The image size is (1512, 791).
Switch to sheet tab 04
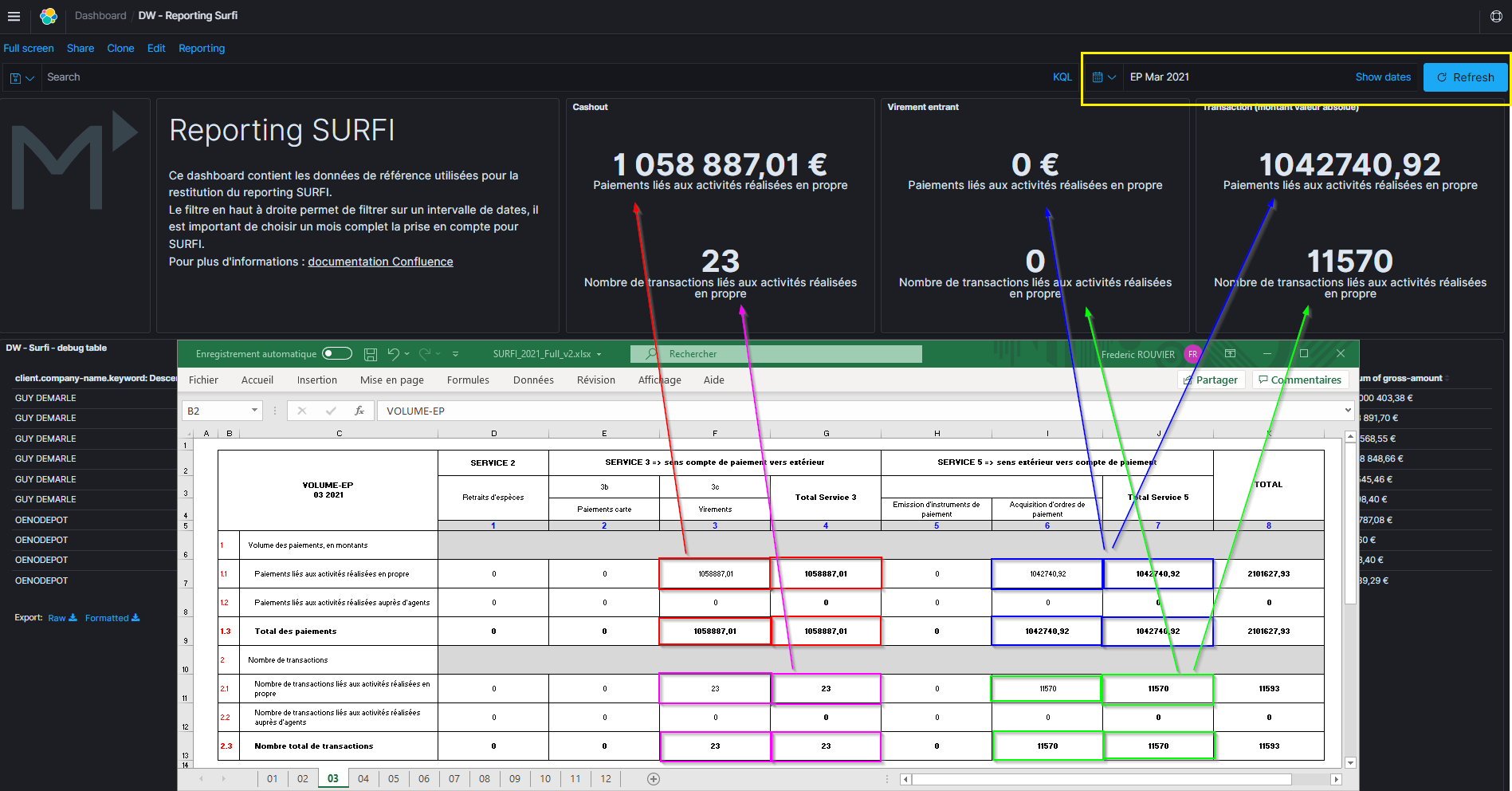pyautogui.click(x=363, y=779)
